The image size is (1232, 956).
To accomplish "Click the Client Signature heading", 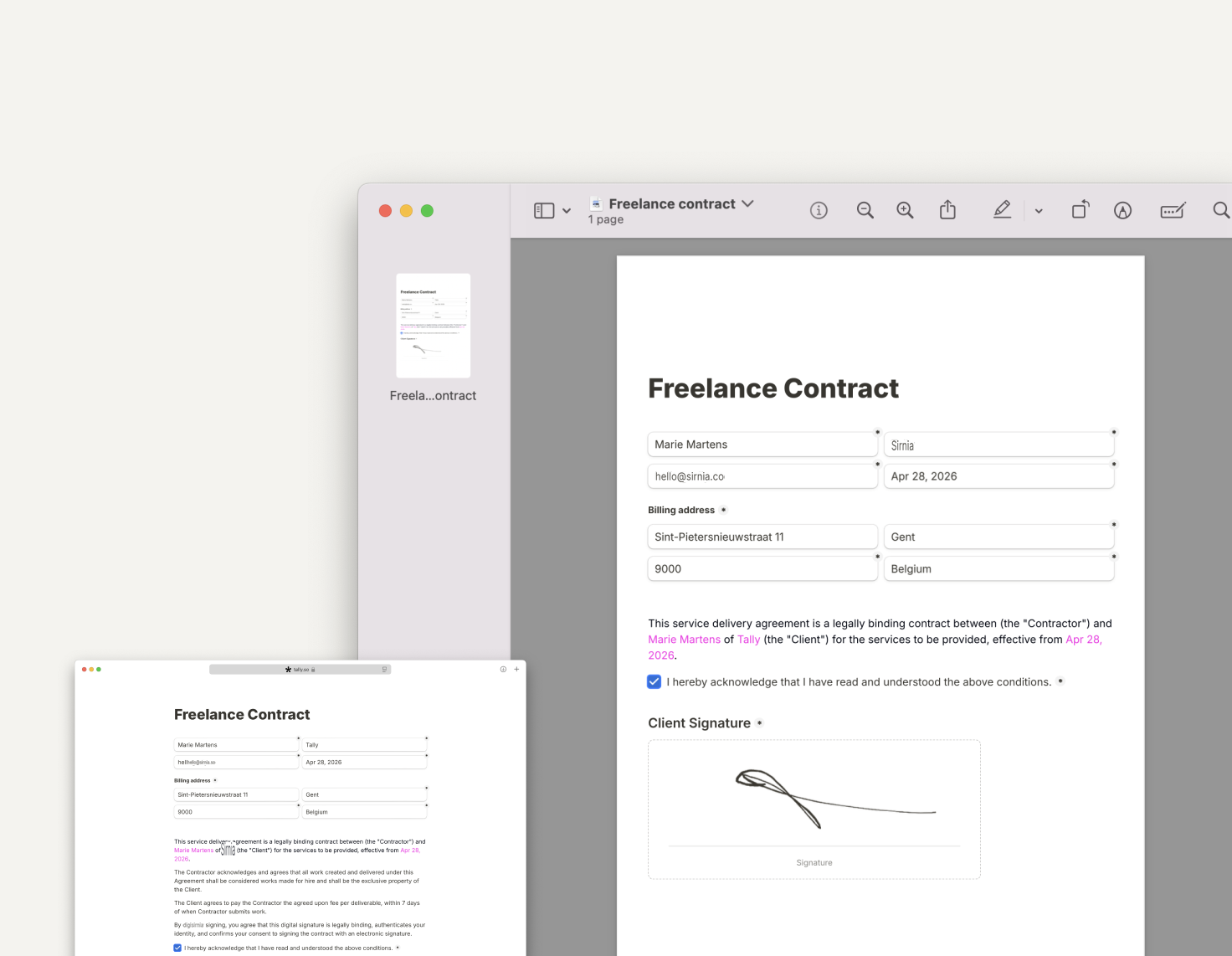I will coord(699,723).
